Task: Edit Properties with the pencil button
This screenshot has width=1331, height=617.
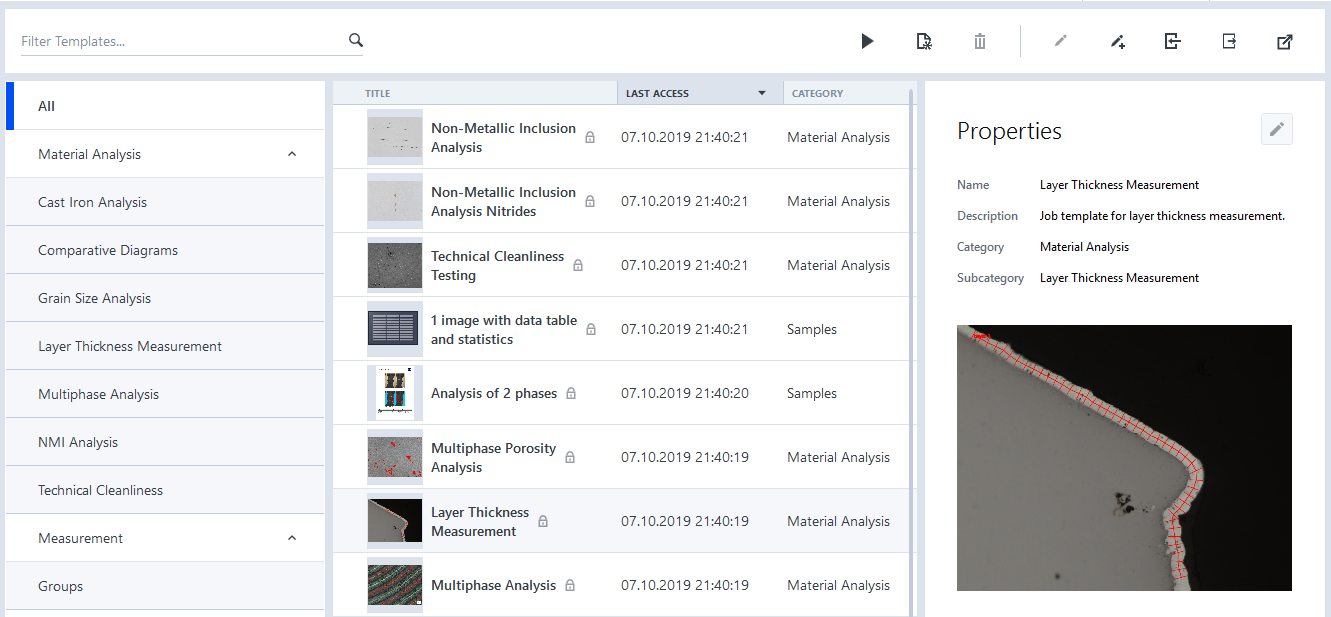Action: 1276,129
